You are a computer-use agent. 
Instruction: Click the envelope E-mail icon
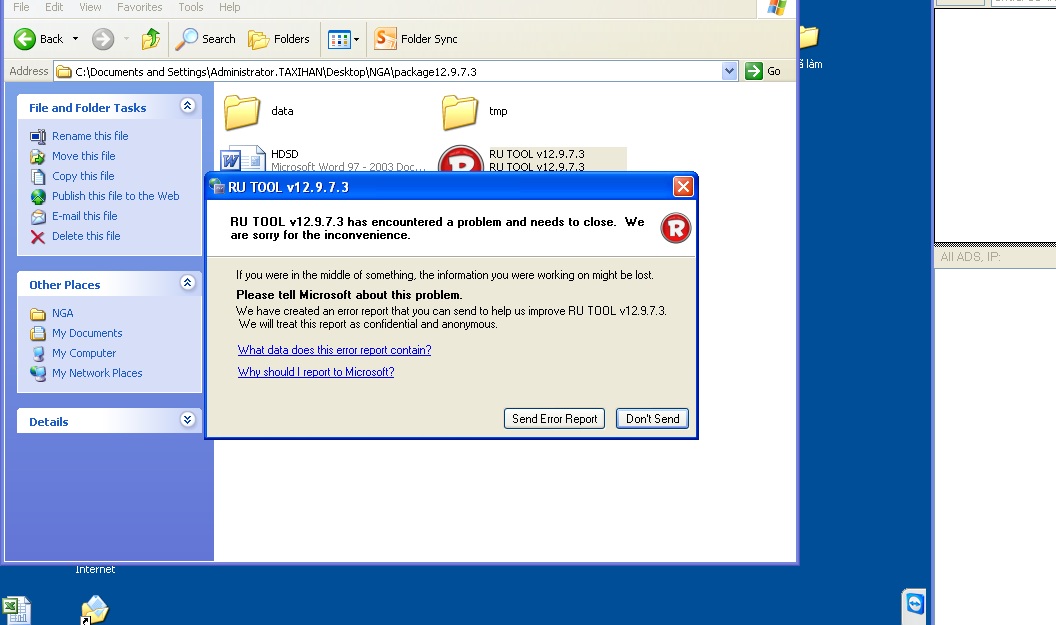(38, 217)
